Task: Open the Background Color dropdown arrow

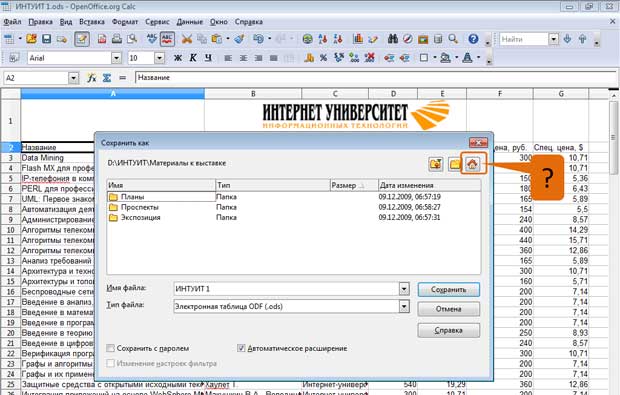Action: (456, 58)
